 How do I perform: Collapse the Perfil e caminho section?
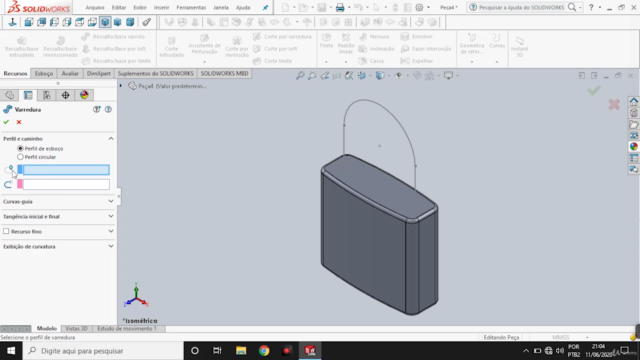111,139
